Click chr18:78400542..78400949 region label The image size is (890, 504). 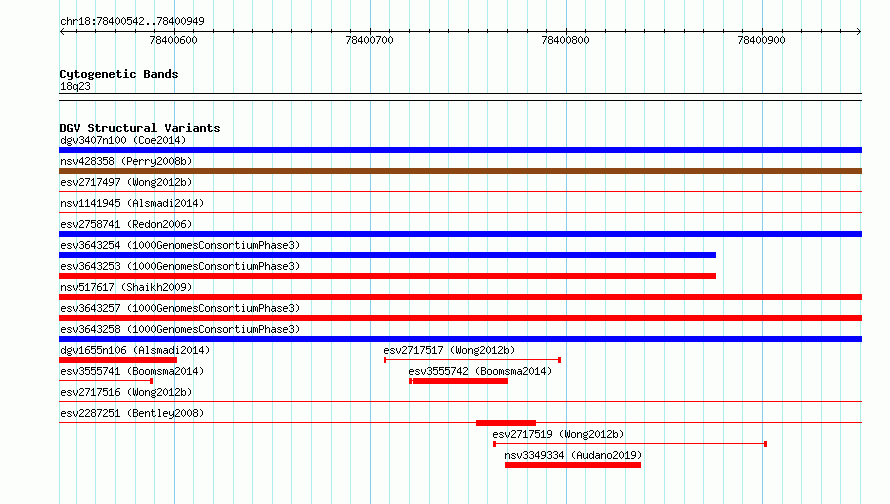132,21
